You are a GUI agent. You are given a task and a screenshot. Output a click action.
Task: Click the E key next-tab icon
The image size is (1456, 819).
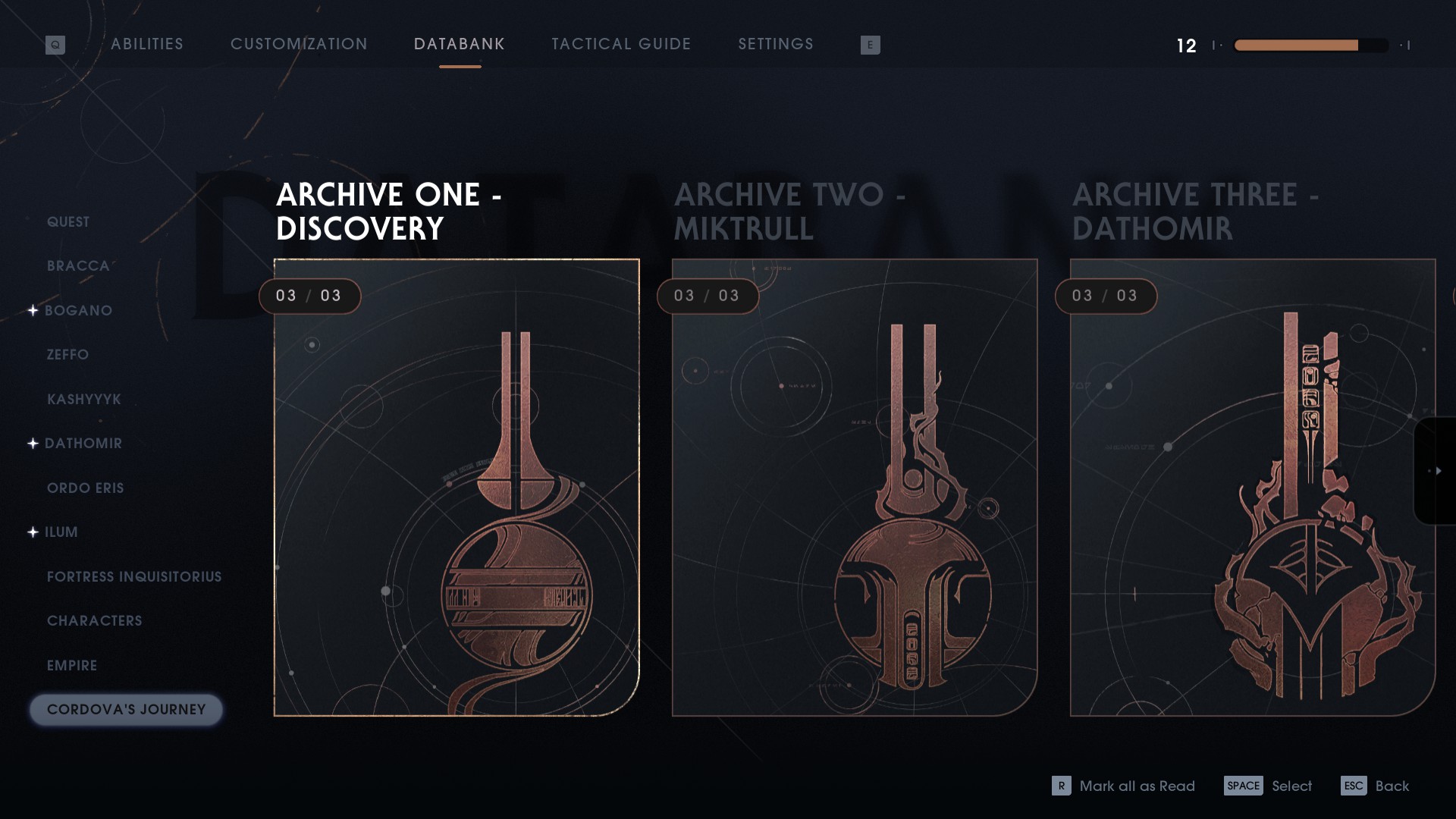coord(871,45)
